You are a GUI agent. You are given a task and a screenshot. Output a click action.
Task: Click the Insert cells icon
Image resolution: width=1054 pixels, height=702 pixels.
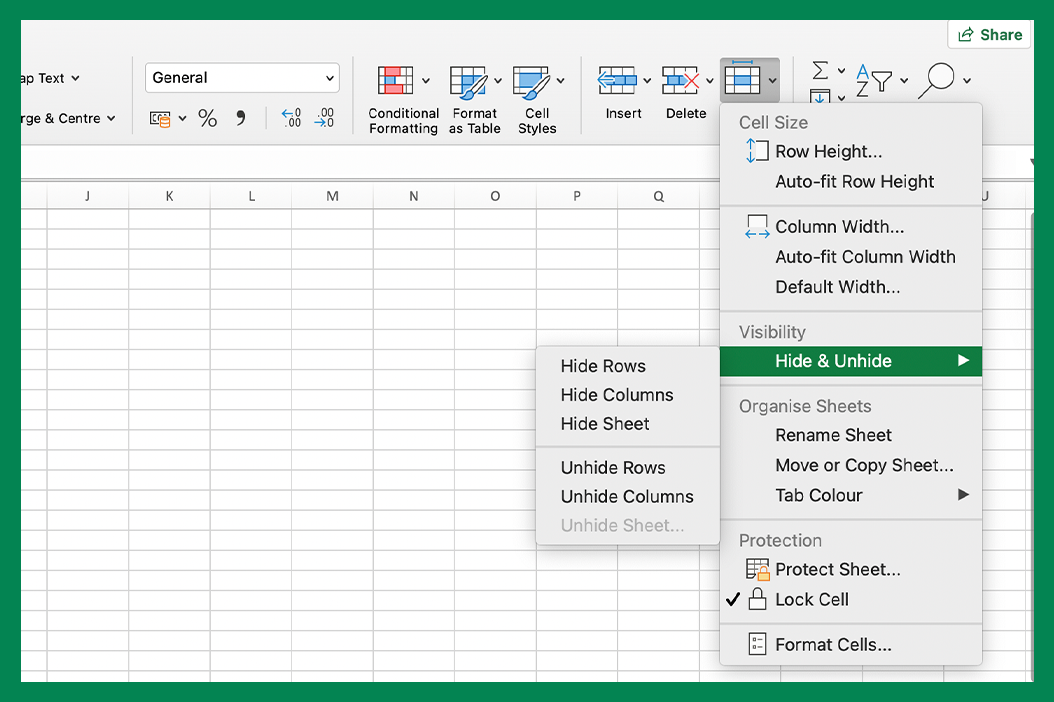pos(617,81)
